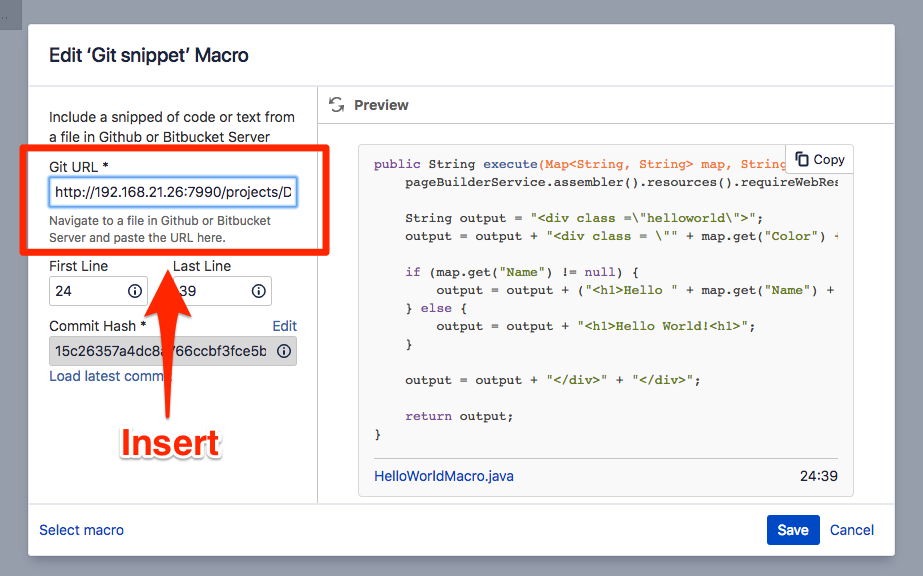Open the HelloWorldMacro.java file link
This screenshot has width=923, height=576.
443,476
